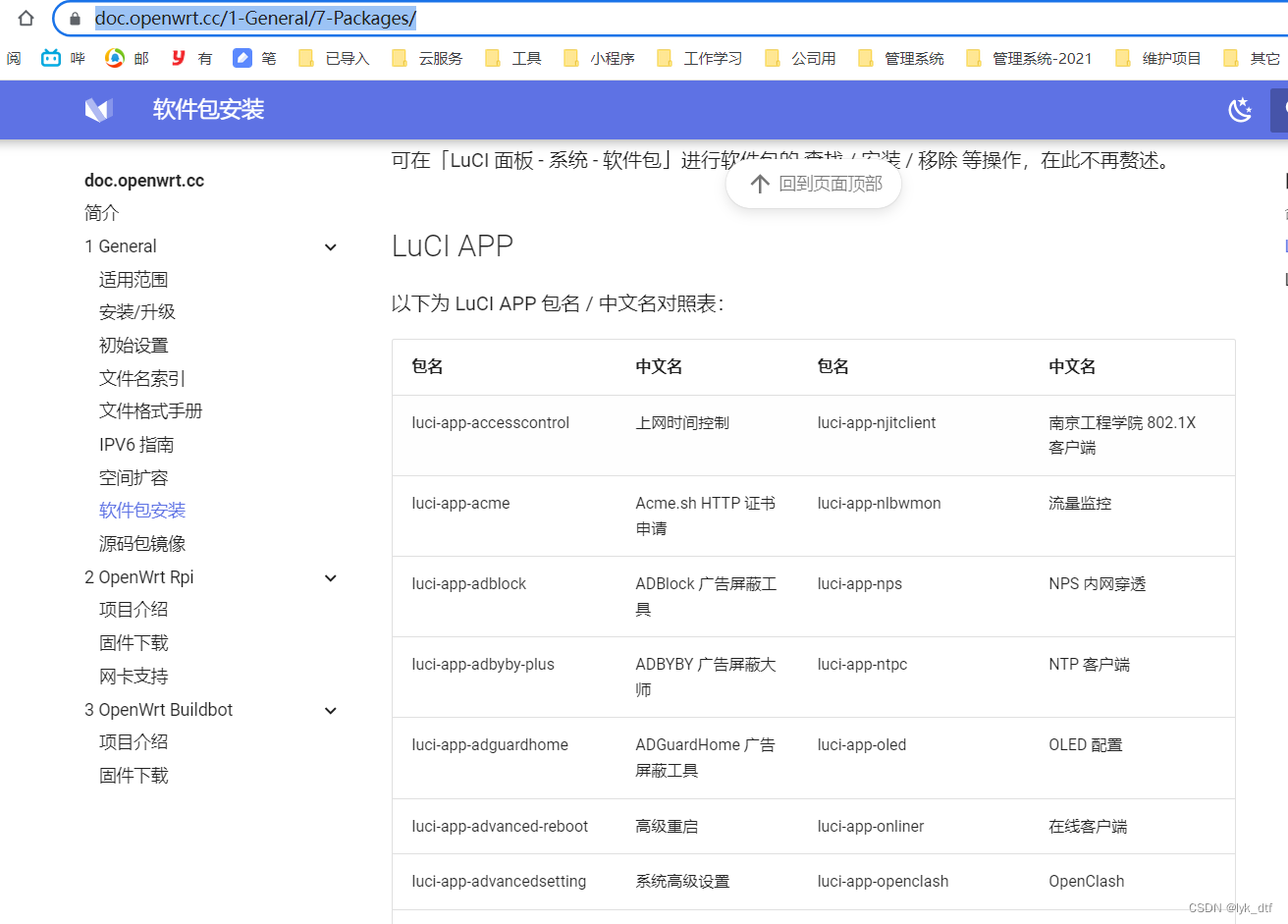The width and height of the screenshot is (1288, 924).
Task: Open the 已导入 bookmark folder
Action: [x=334, y=58]
